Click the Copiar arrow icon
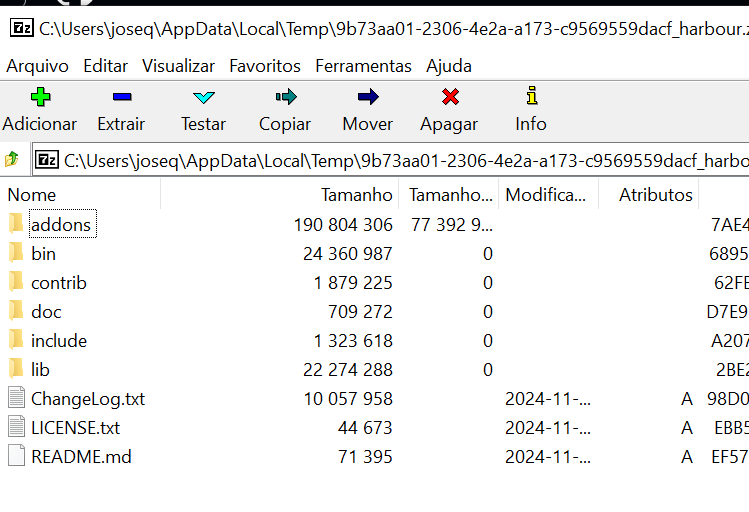Viewport: 749px width, 512px height. 286,97
